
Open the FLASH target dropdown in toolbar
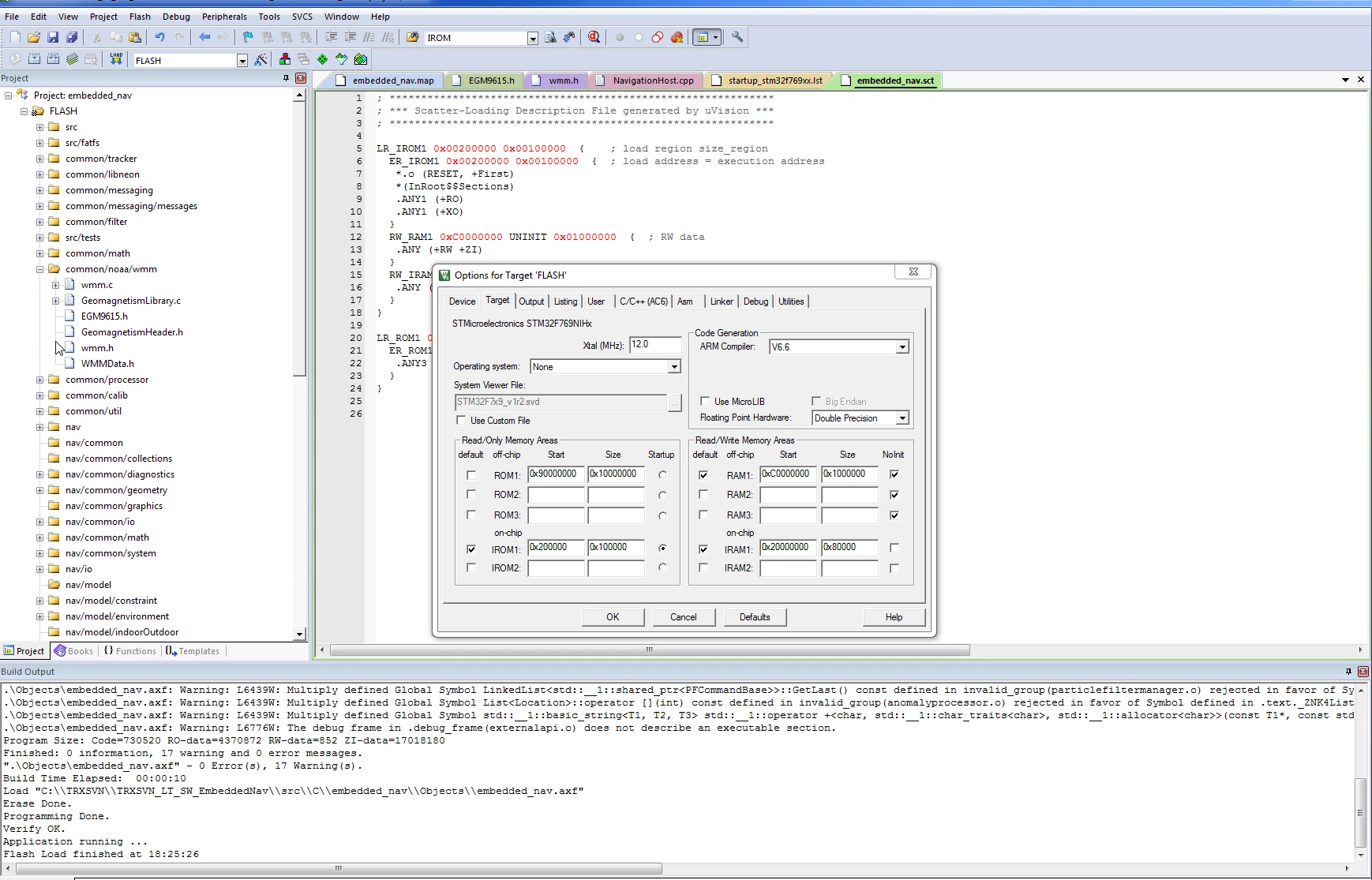(x=242, y=61)
